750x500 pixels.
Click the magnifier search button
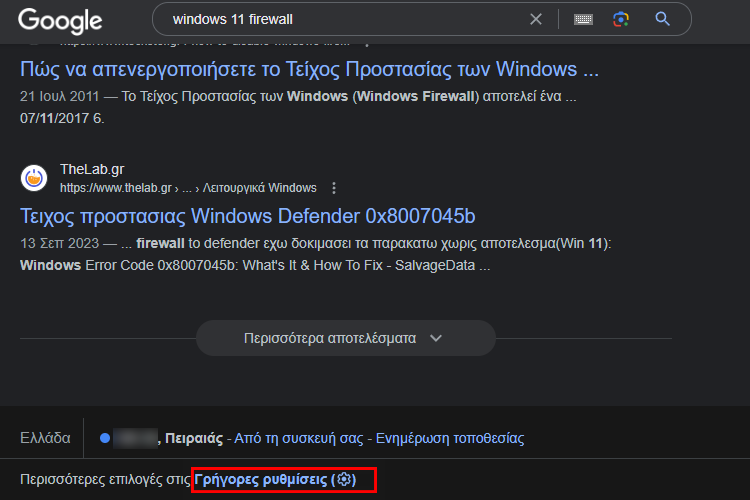(662, 19)
